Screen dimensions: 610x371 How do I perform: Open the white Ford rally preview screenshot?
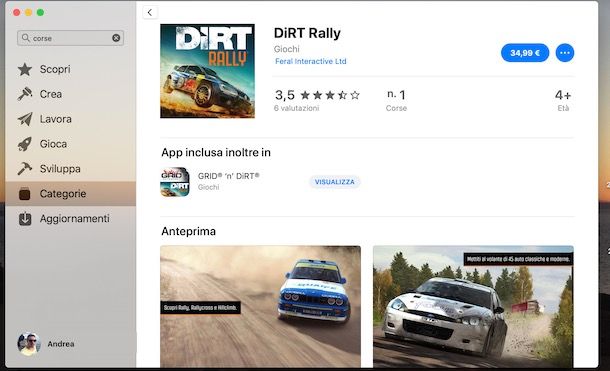[473, 306]
